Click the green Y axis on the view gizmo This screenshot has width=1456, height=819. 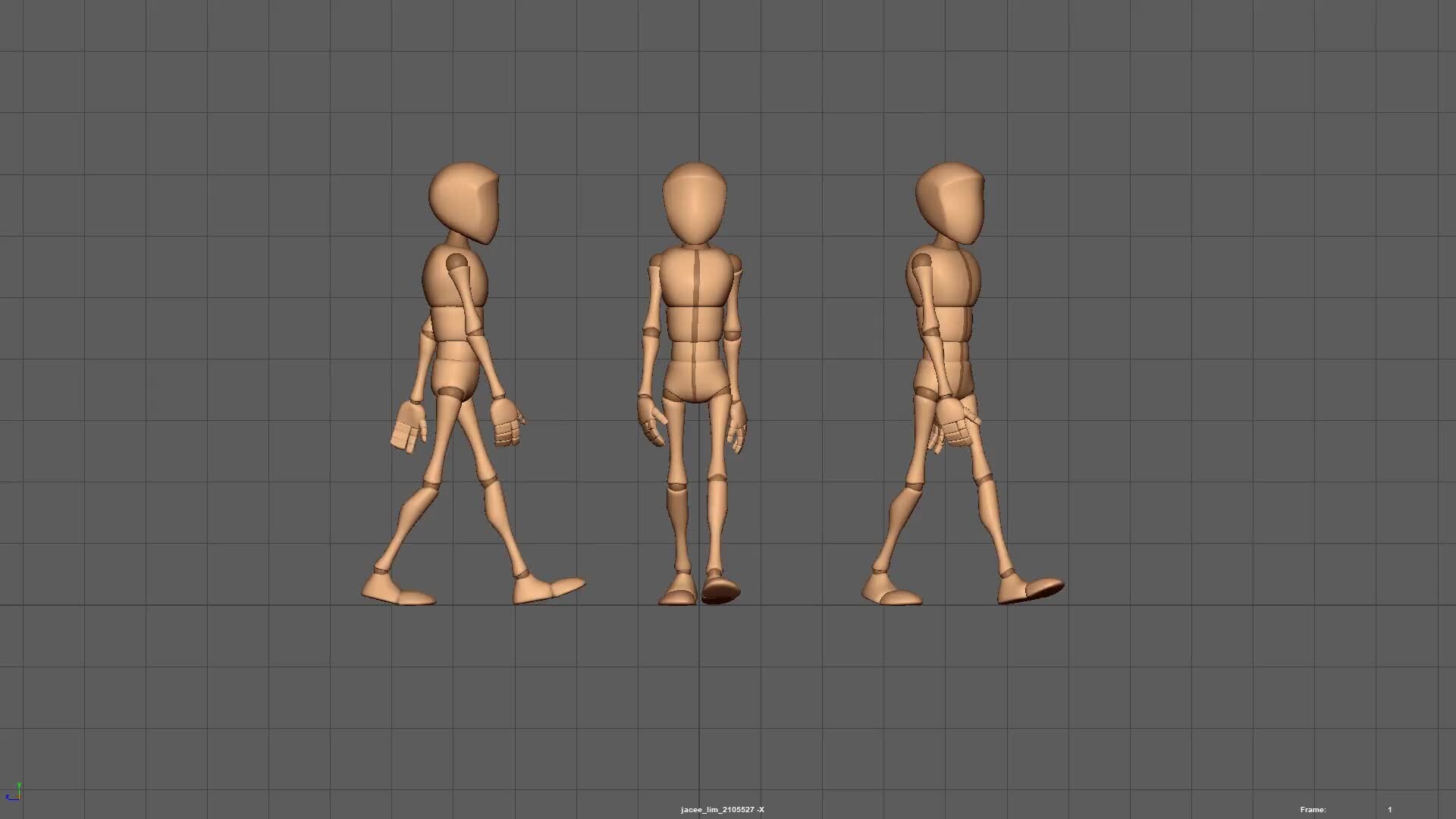click(19, 785)
